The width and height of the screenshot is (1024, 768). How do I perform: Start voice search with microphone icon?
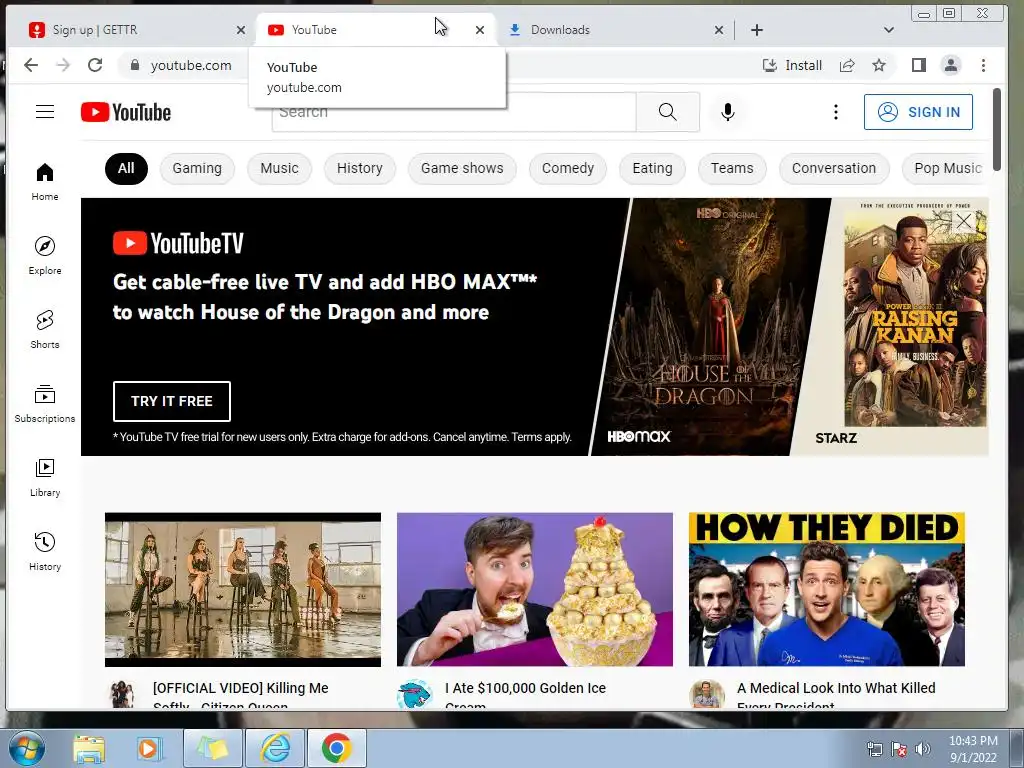pyautogui.click(x=728, y=112)
